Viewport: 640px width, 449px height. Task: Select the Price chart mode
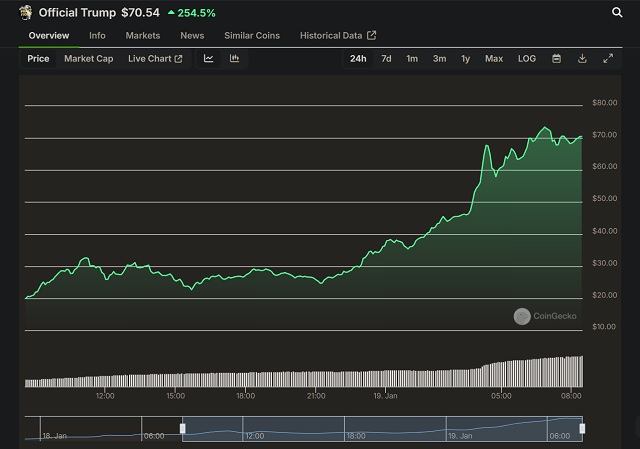tap(38, 59)
